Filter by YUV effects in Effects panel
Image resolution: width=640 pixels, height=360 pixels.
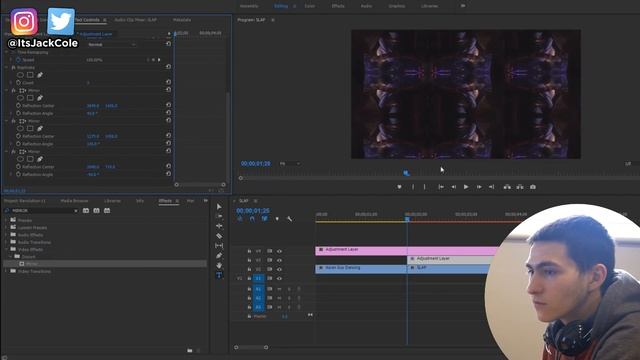[107, 211]
